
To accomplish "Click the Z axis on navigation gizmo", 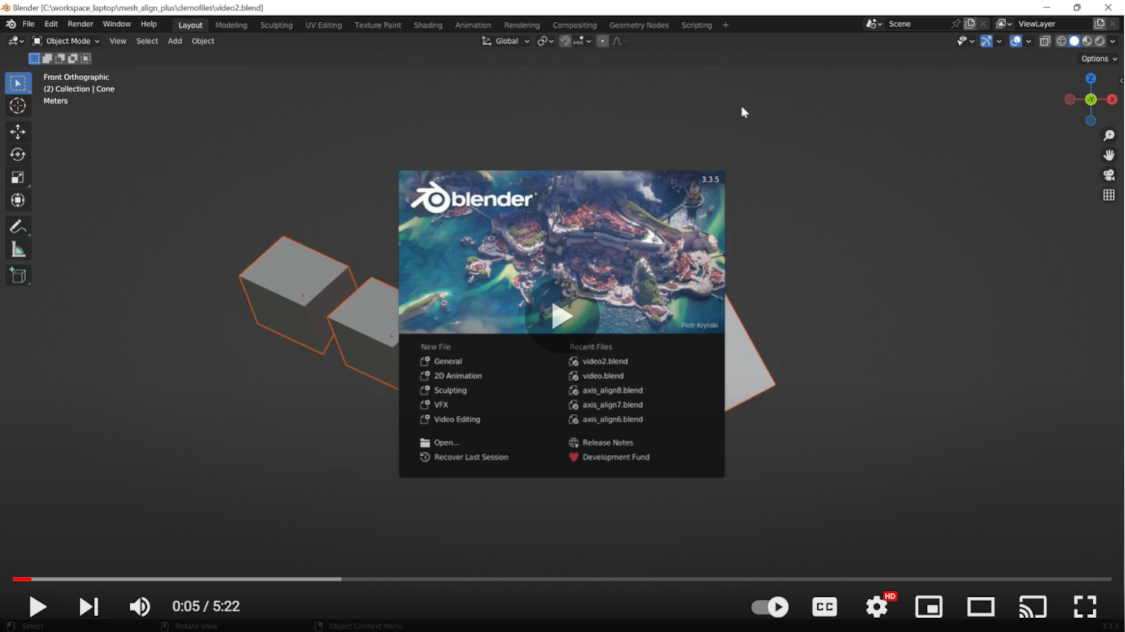I will pos(1091,79).
